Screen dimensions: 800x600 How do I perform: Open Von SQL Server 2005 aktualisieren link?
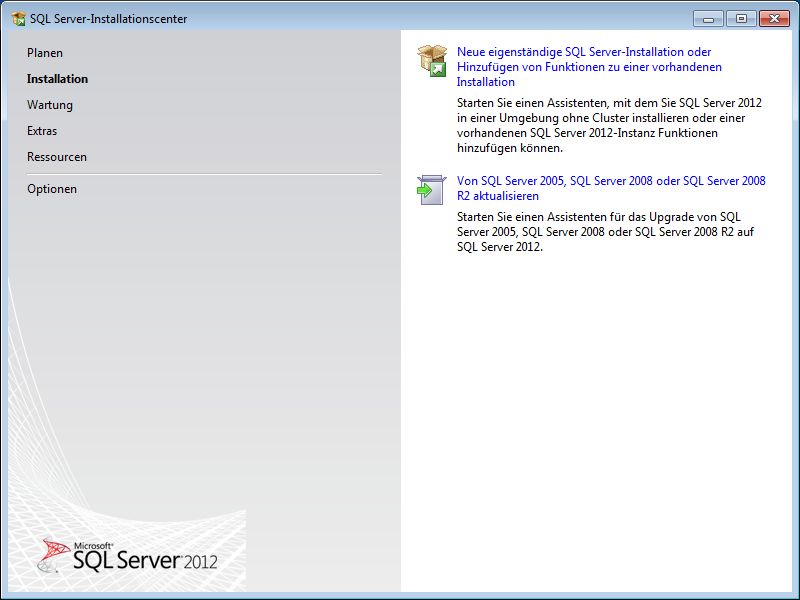click(611, 188)
